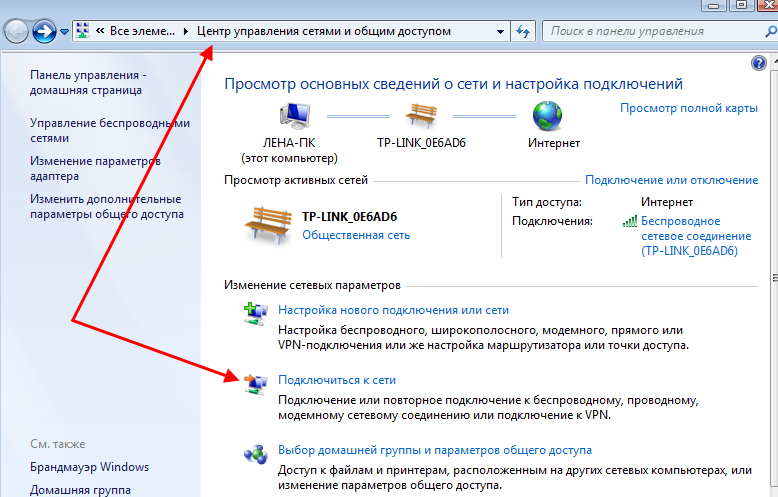Expand the breadcrumb arrow after 'Все элеме...'
The image size is (778, 497).
[186, 31]
